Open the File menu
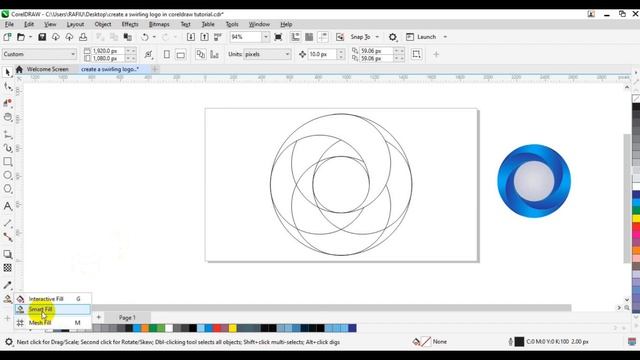Screen dimensions: 640x360 (x=9, y=24)
